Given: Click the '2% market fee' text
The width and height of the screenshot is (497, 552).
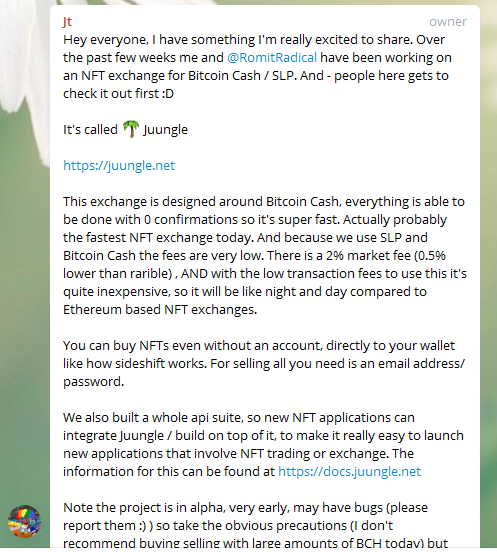Looking at the screenshot, I should click(368, 255).
